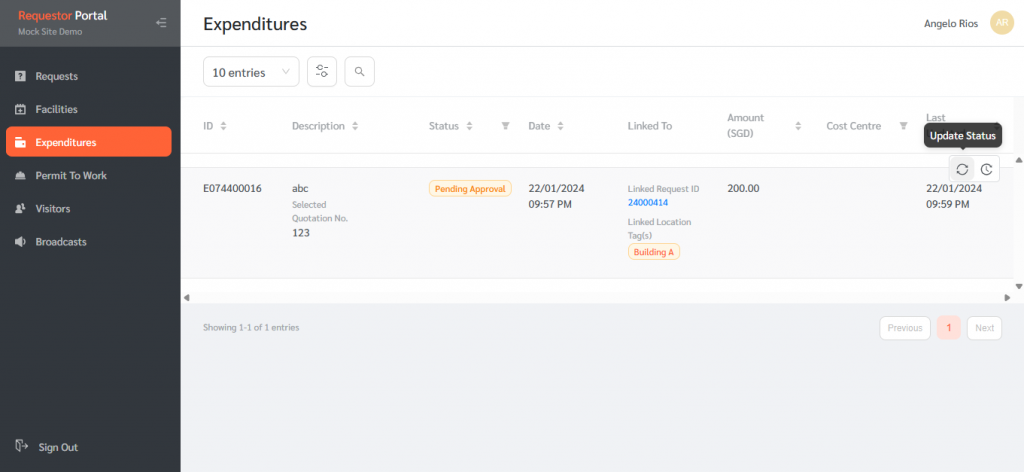Filter by the Status column funnel icon
The image size is (1024, 472).
(x=505, y=126)
